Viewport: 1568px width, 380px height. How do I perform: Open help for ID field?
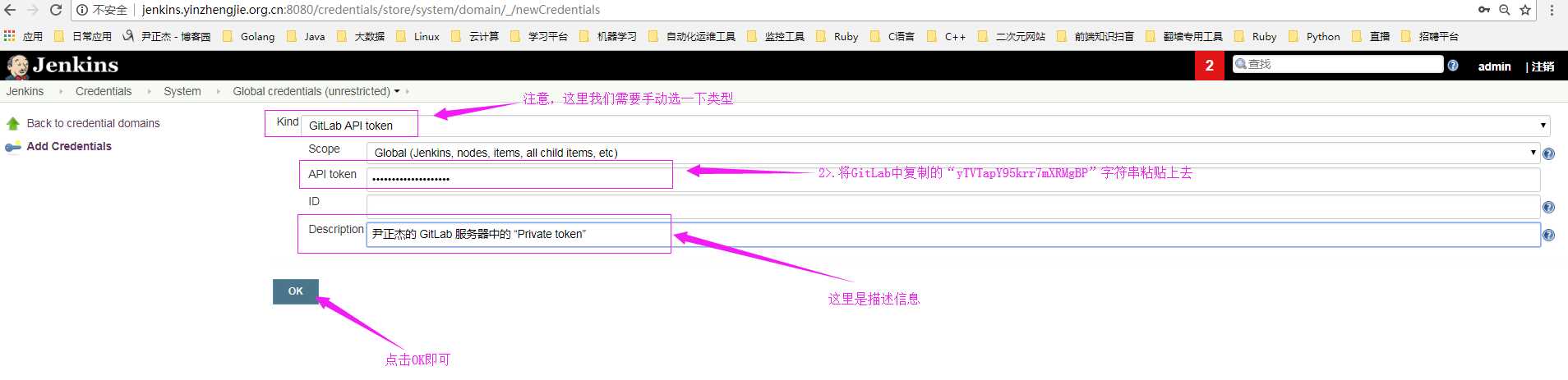coord(1548,208)
